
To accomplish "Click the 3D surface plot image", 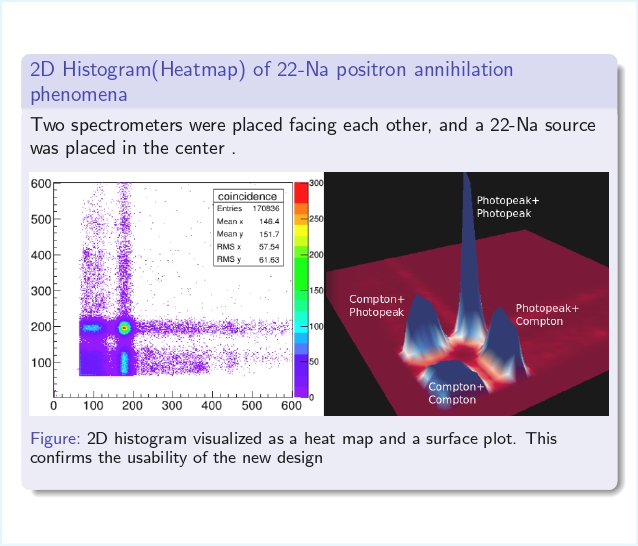I will [466, 293].
